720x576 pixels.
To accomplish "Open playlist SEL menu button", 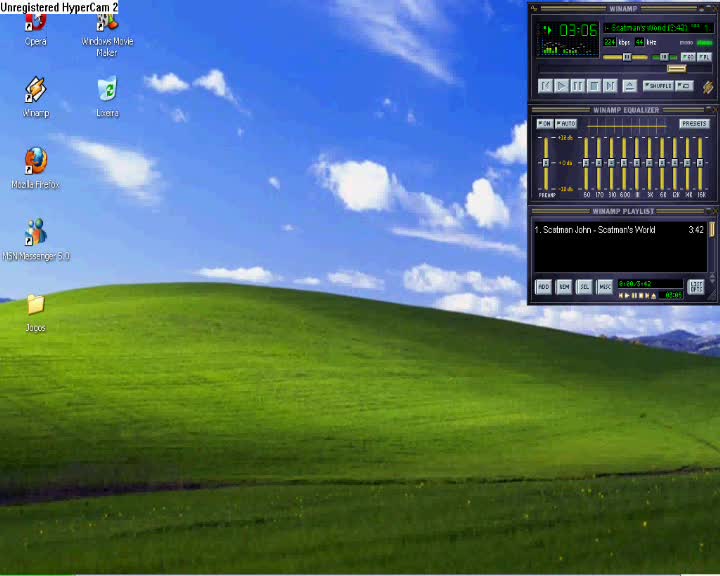I will 584,287.
